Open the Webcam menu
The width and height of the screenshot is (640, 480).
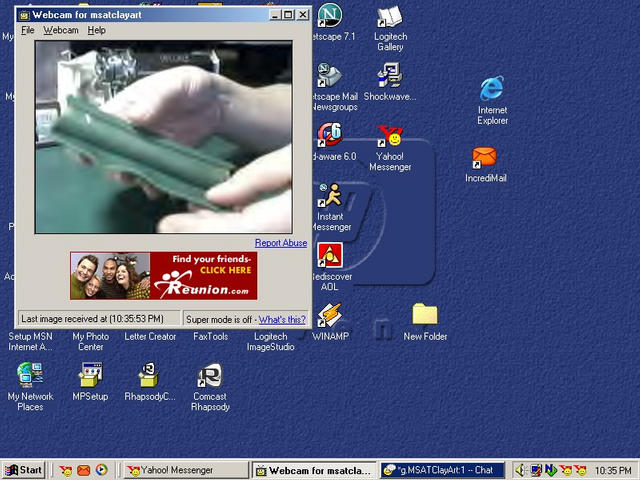click(61, 30)
